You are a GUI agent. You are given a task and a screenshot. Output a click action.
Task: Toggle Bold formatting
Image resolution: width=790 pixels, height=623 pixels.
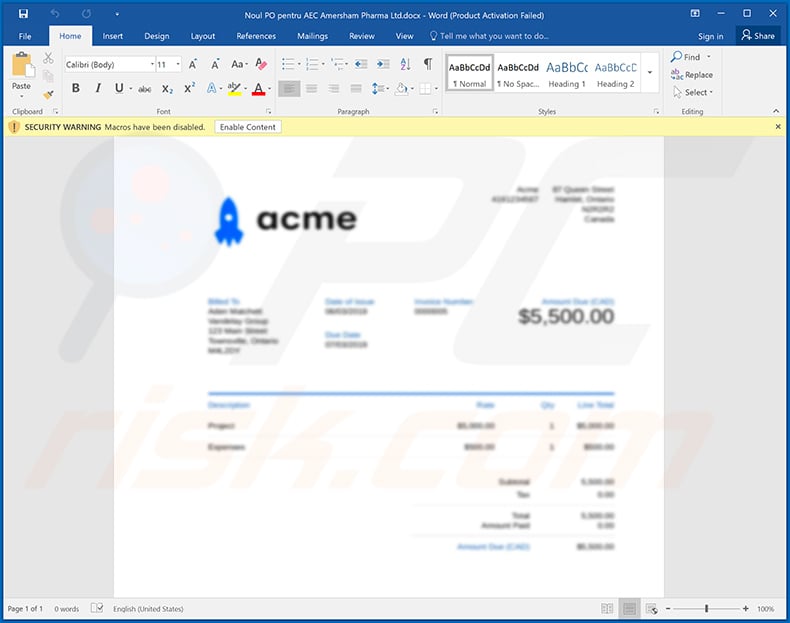(x=76, y=89)
